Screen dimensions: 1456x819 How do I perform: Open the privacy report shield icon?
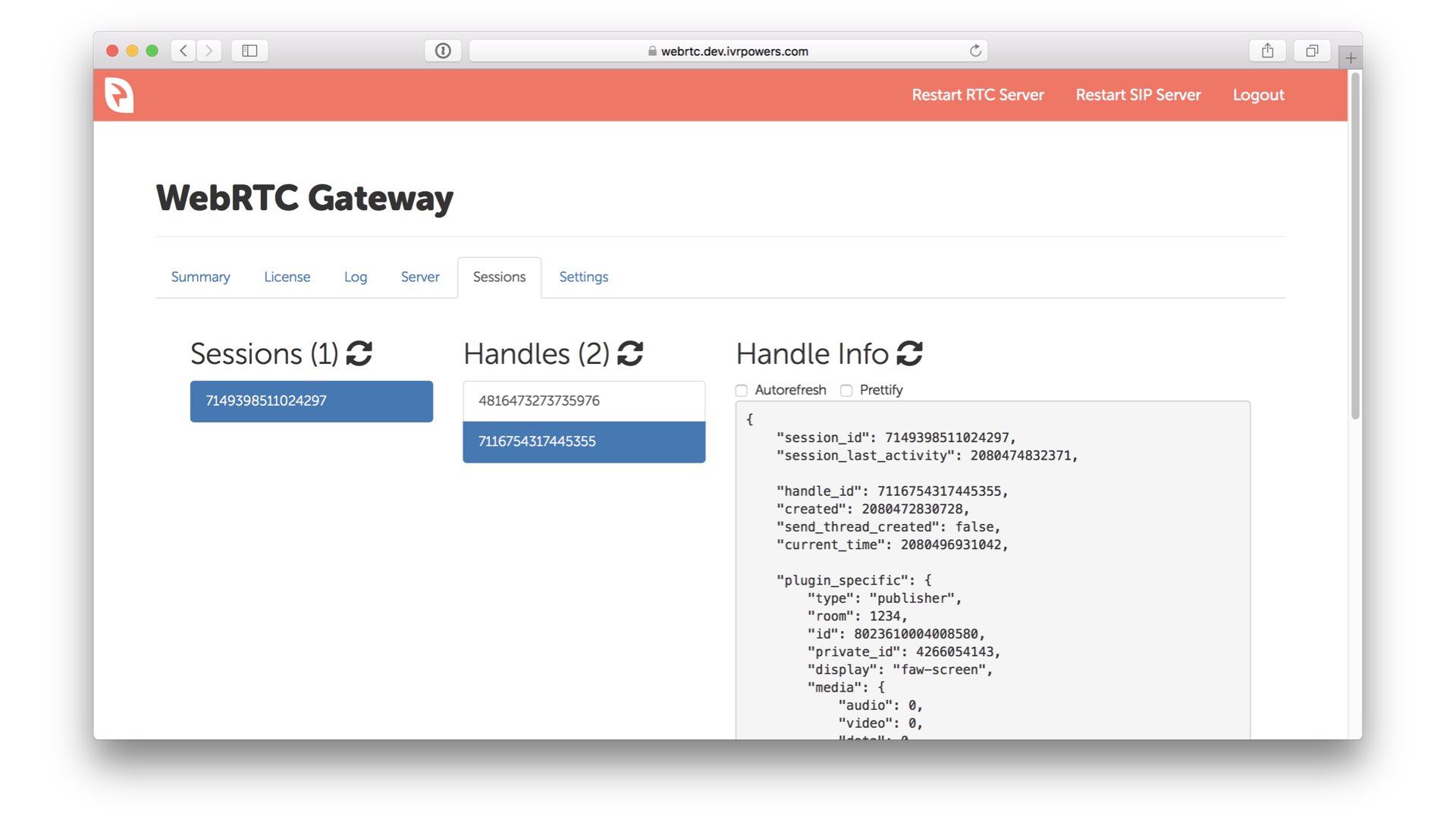click(x=443, y=51)
